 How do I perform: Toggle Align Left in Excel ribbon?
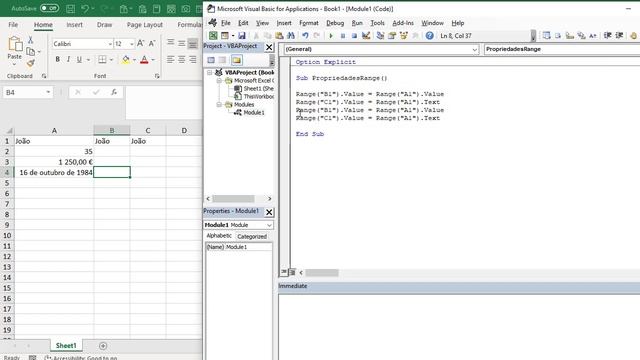coord(170,60)
